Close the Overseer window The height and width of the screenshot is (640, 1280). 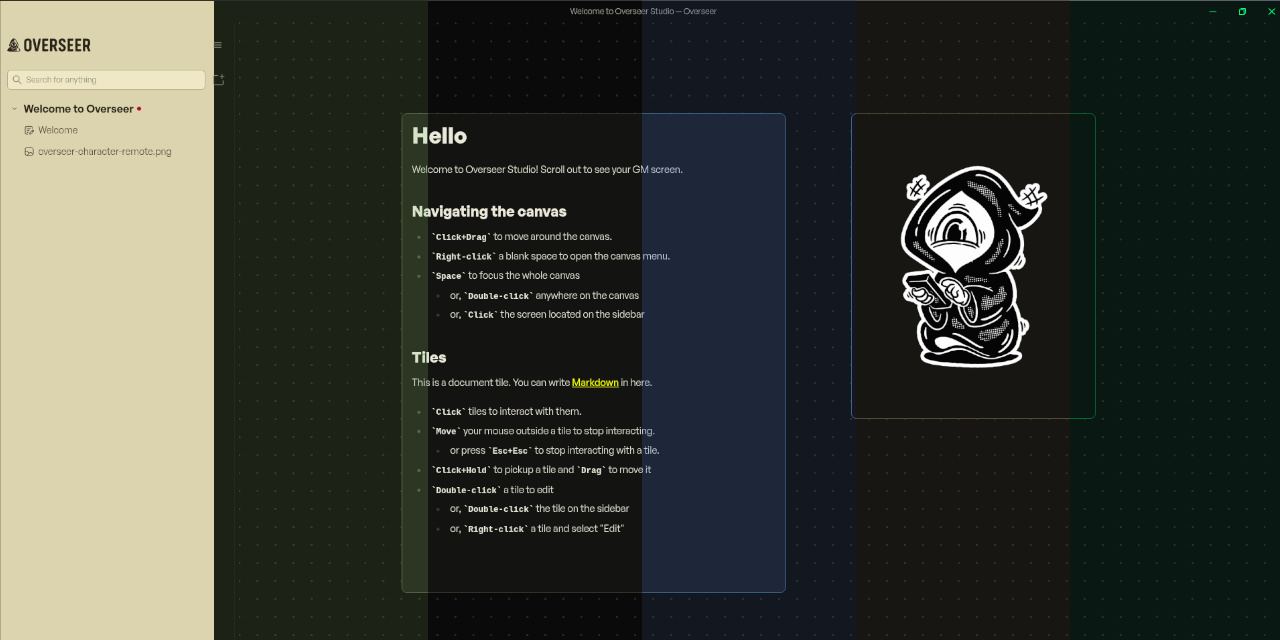point(1272,12)
